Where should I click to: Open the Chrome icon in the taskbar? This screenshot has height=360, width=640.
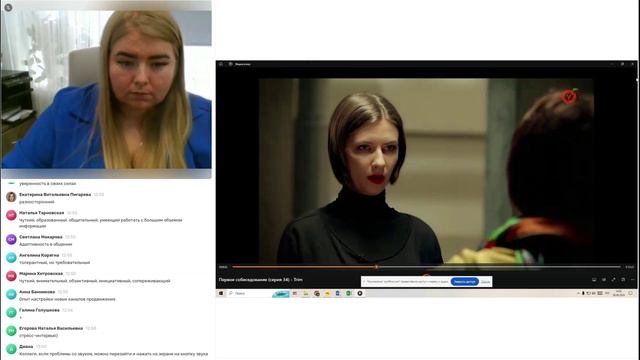coord(317,293)
